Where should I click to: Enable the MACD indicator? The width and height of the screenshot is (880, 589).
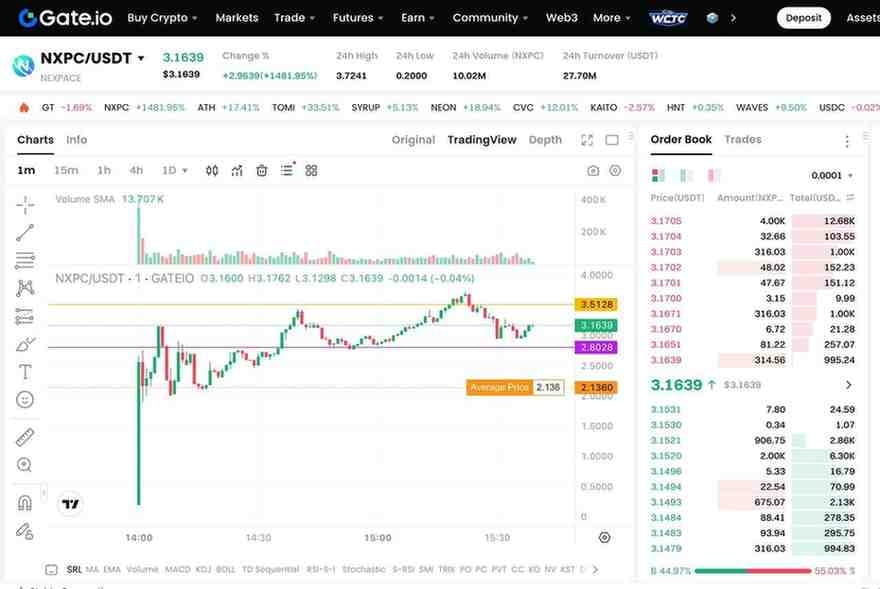177,569
